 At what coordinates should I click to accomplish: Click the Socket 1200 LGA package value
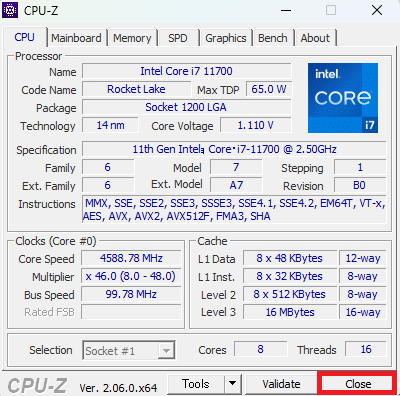pyautogui.click(x=187, y=107)
